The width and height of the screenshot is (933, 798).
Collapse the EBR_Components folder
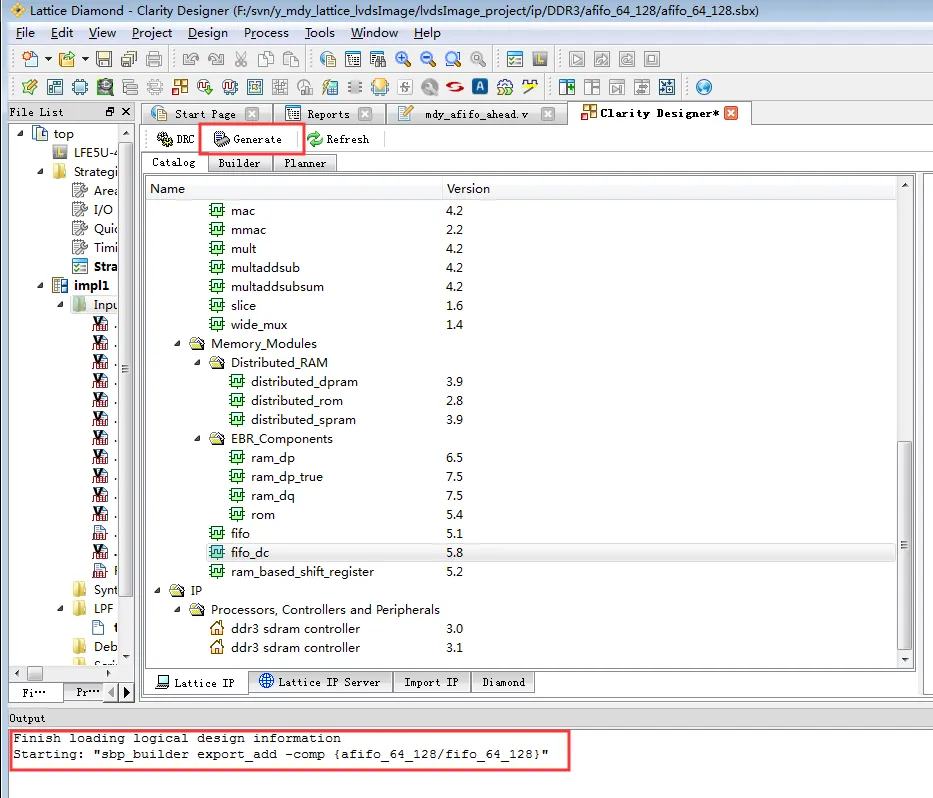point(197,439)
